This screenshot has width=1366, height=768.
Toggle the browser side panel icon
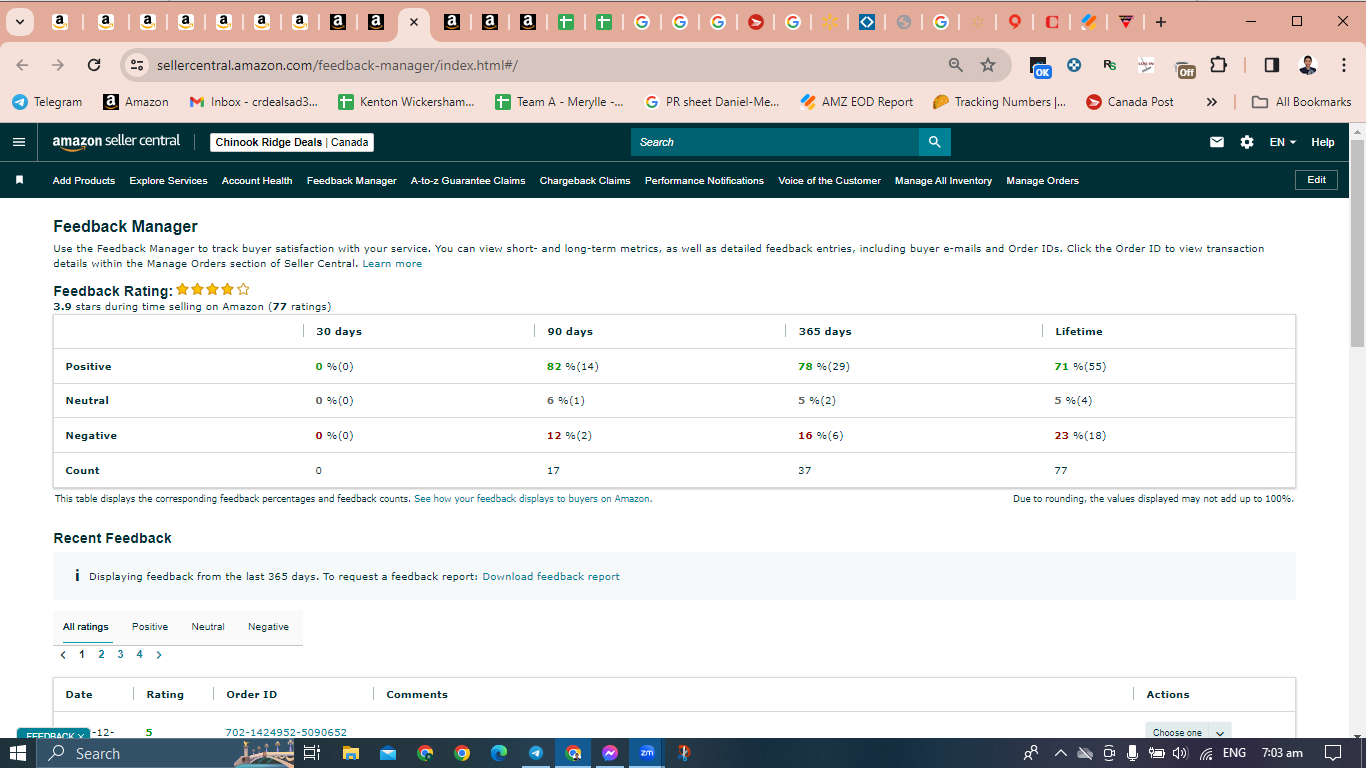(1271, 65)
